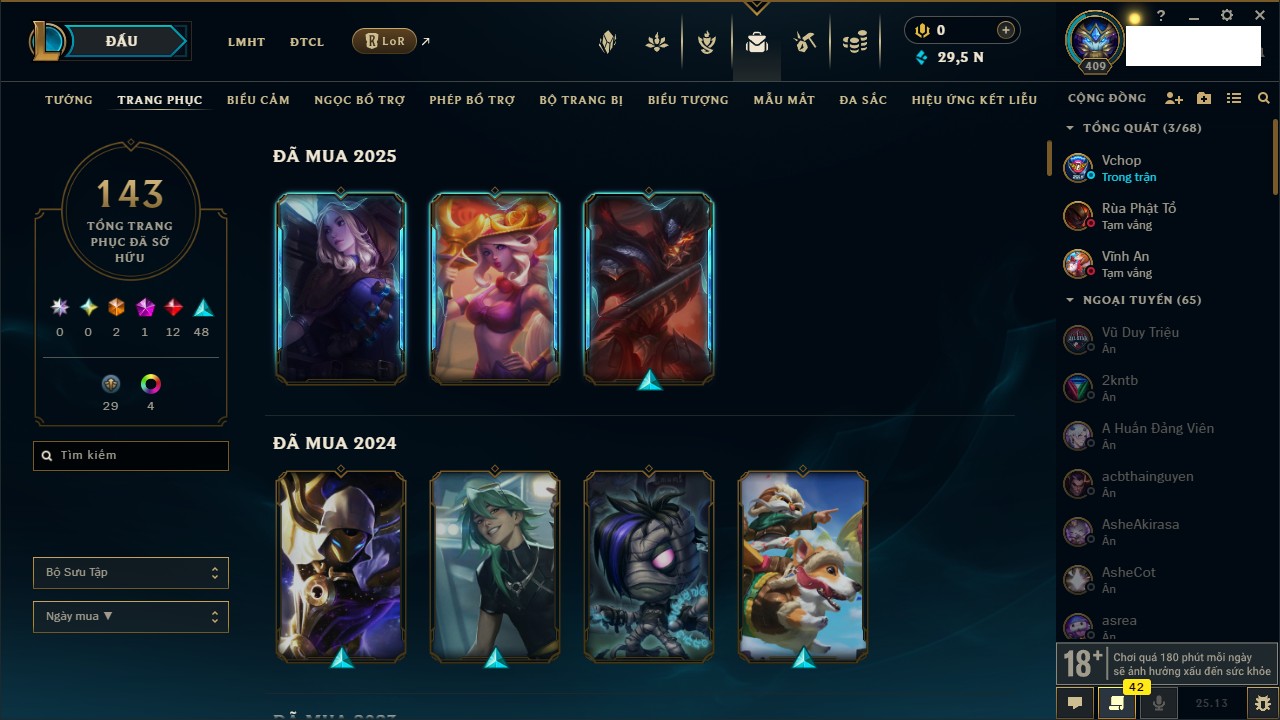Screen dimensions: 1280x720
Task: Click the Tìm kiếm search field
Action: [x=131, y=456]
